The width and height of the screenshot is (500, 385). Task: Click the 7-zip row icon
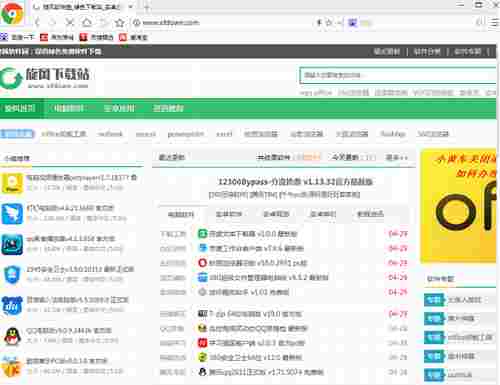pyautogui.click(x=202, y=314)
